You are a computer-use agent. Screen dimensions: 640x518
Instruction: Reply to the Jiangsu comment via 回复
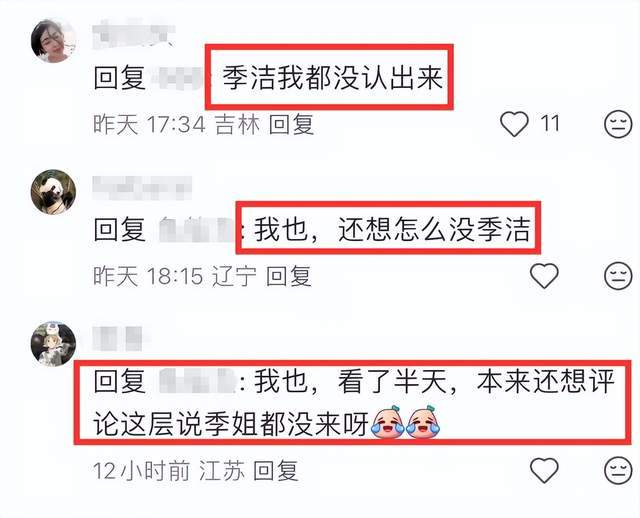(x=276, y=471)
